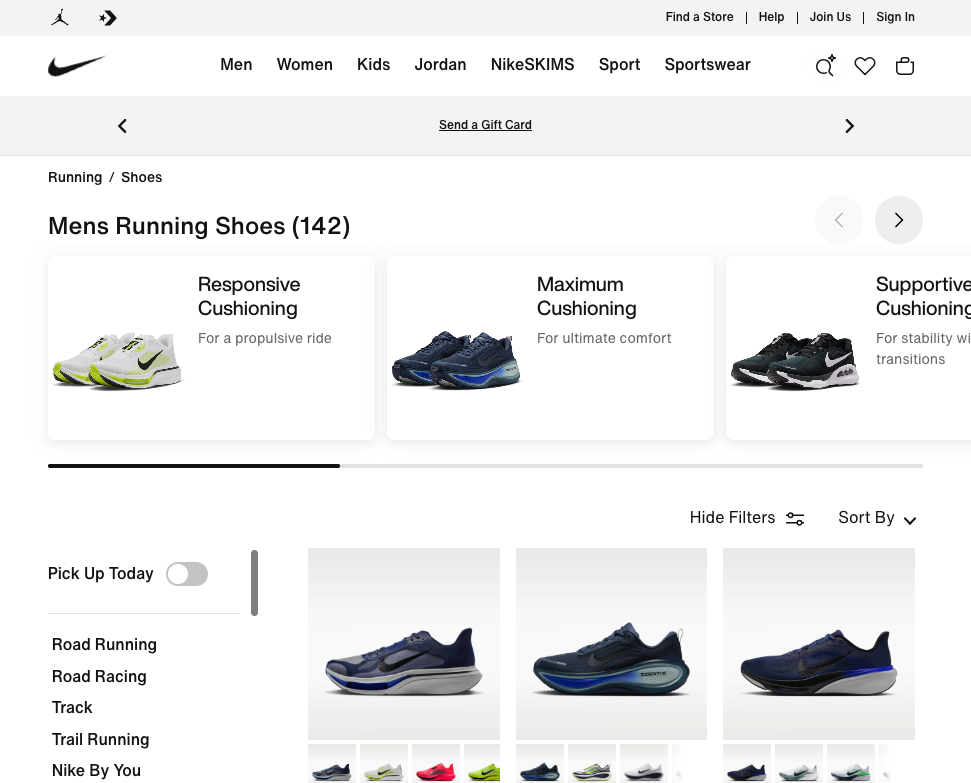Open the Jordan menu

click(440, 64)
